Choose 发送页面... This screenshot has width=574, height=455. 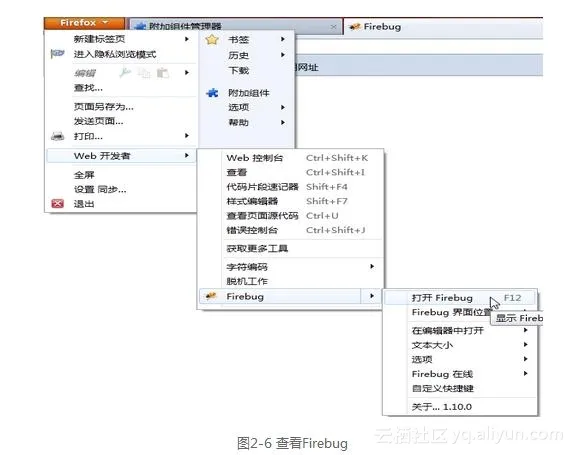click(x=120, y=121)
